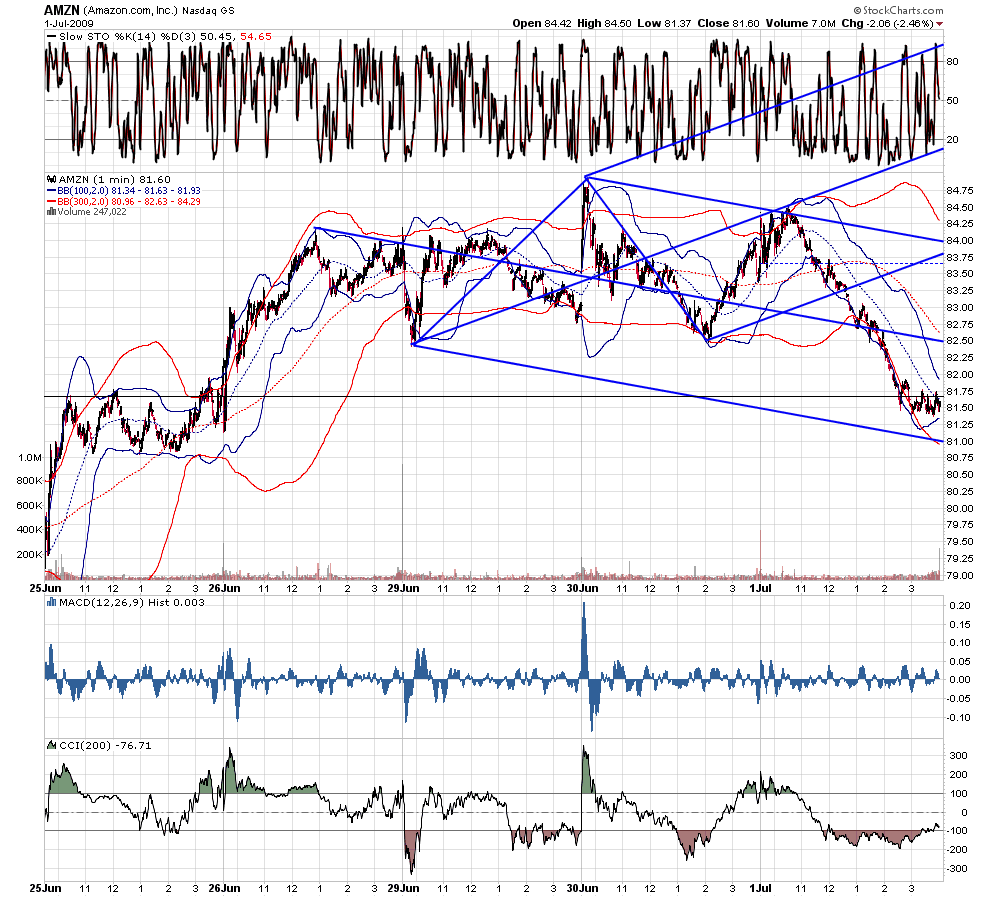
Task: Click the 400K volume axis label
Action: click(x=29, y=530)
